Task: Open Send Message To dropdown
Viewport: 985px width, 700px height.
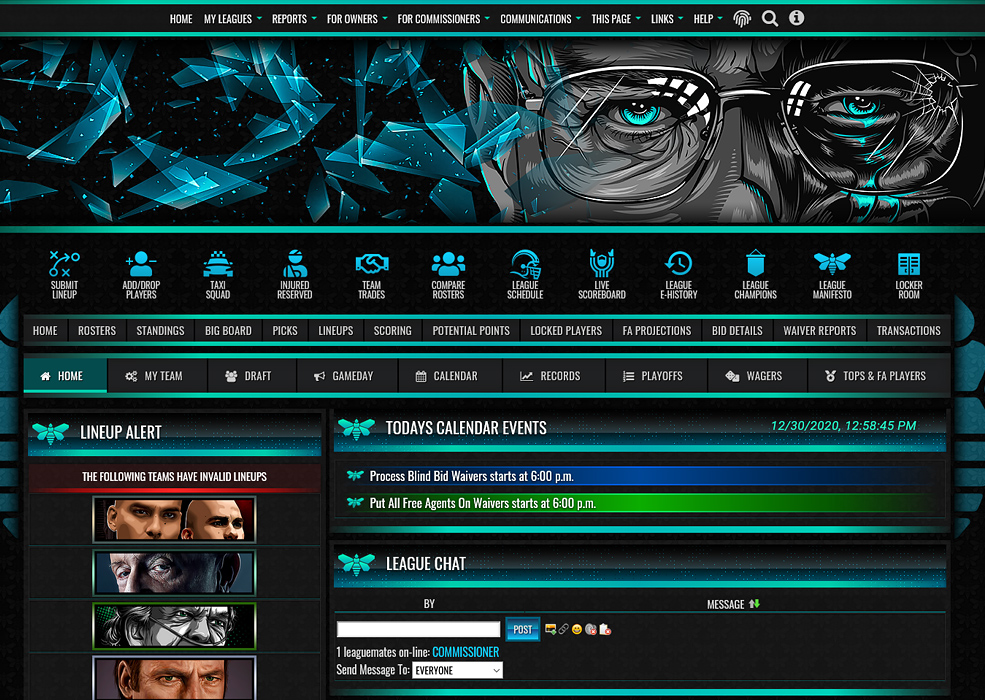Action: (x=457, y=670)
